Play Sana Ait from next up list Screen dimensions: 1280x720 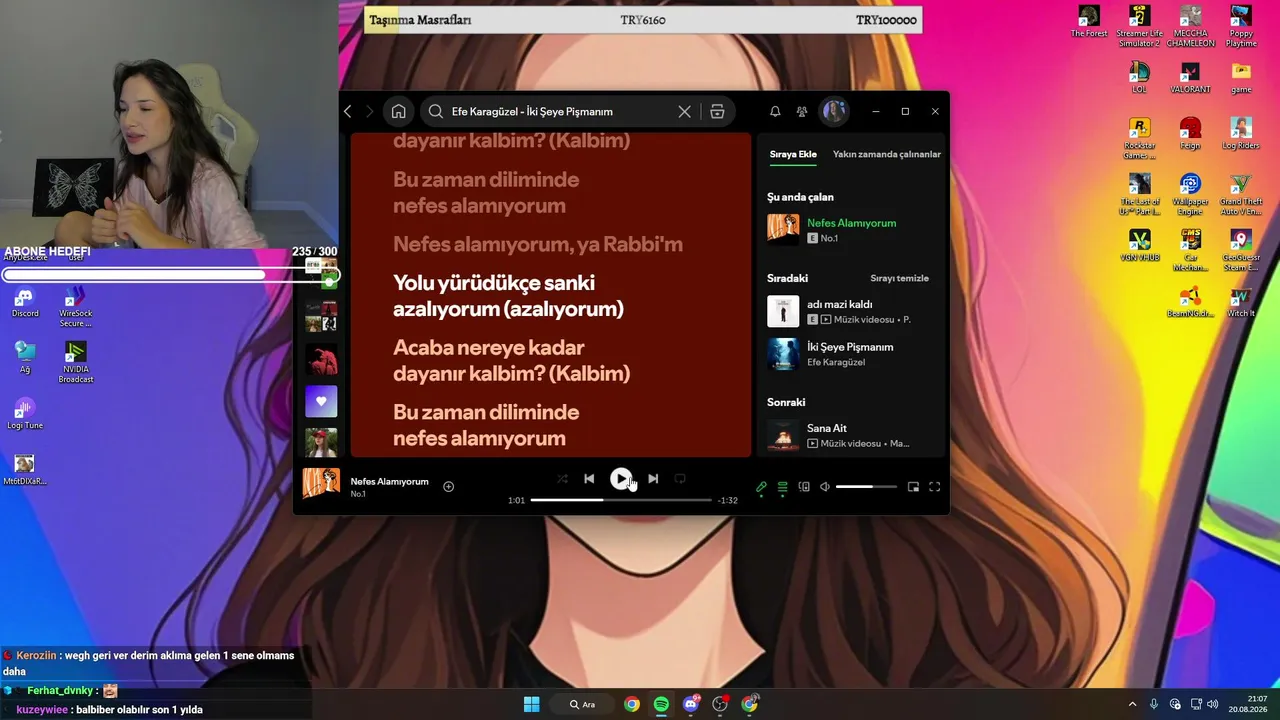pyautogui.click(x=852, y=435)
